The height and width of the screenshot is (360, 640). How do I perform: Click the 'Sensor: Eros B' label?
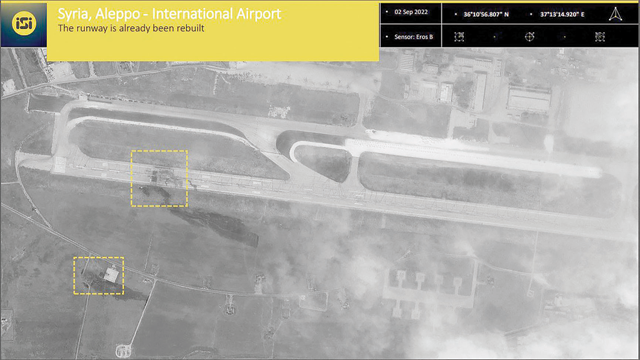413,37
